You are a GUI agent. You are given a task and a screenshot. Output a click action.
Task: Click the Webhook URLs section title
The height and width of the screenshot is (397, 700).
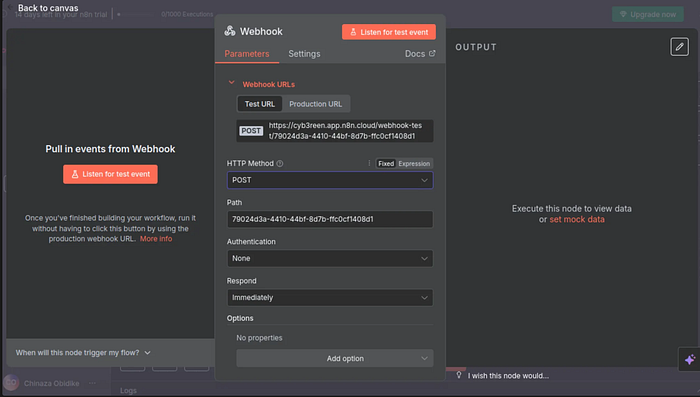[268, 84]
